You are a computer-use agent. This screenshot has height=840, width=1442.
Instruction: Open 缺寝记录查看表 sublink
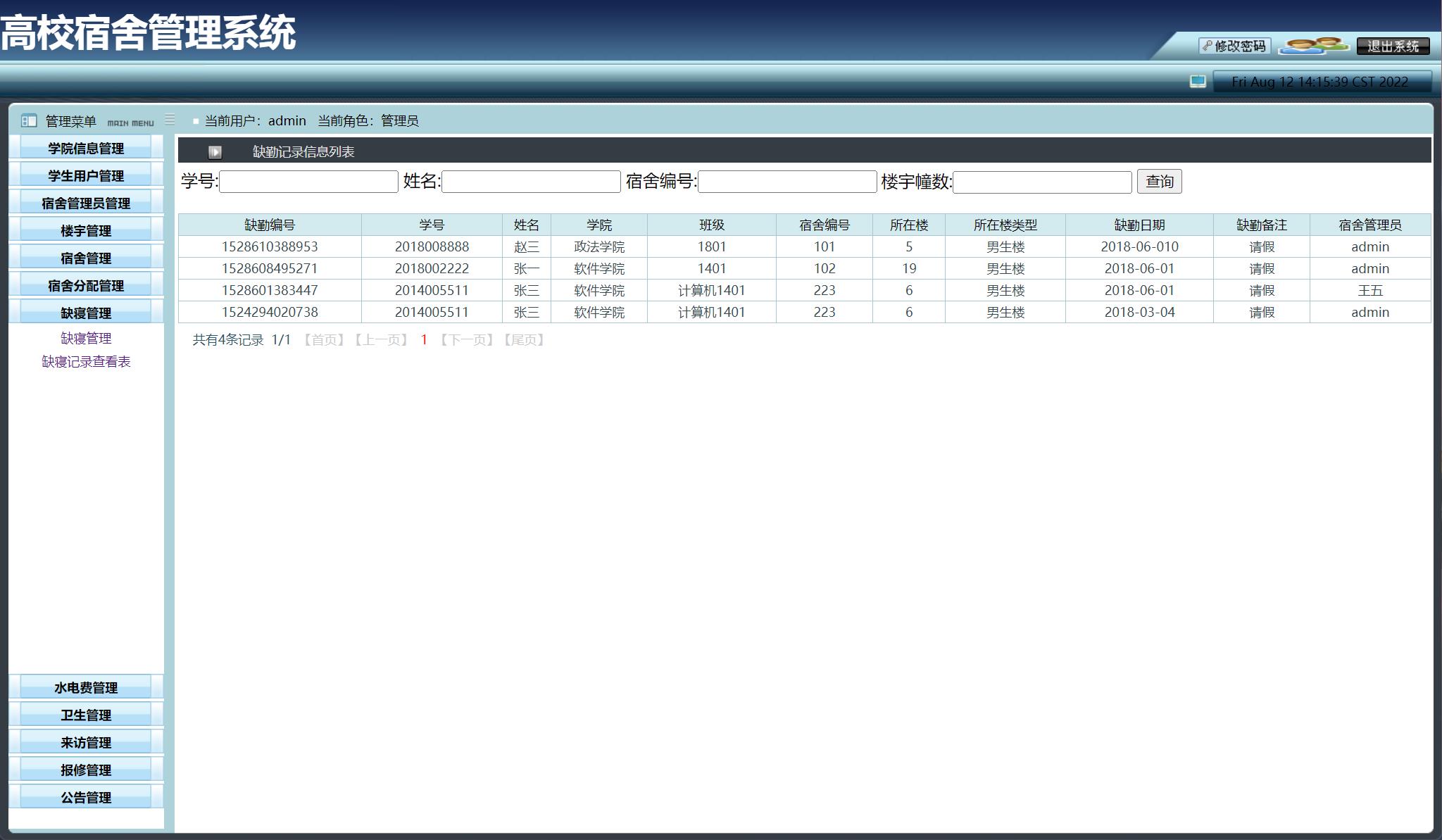(x=86, y=362)
